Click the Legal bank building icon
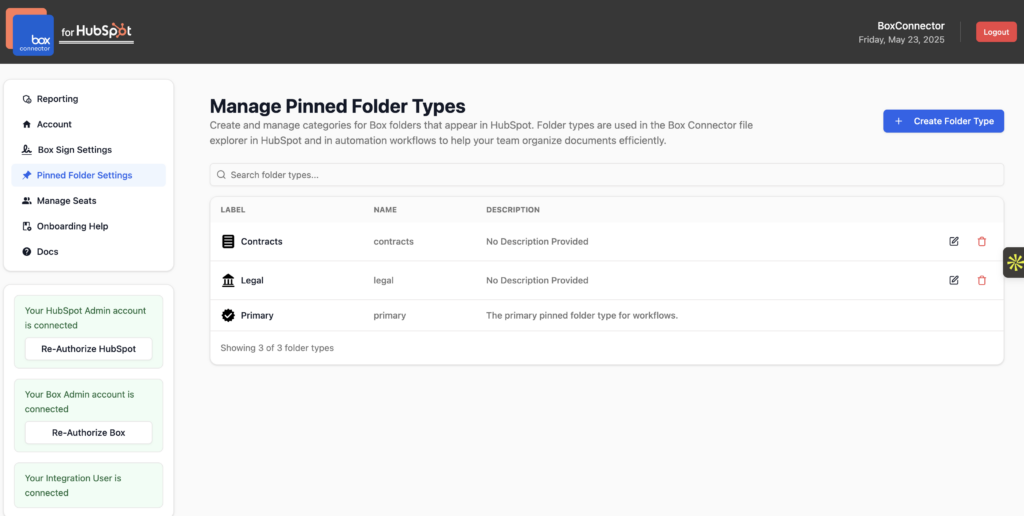This screenshot has width=1024, height=516. tap(228, 280)
